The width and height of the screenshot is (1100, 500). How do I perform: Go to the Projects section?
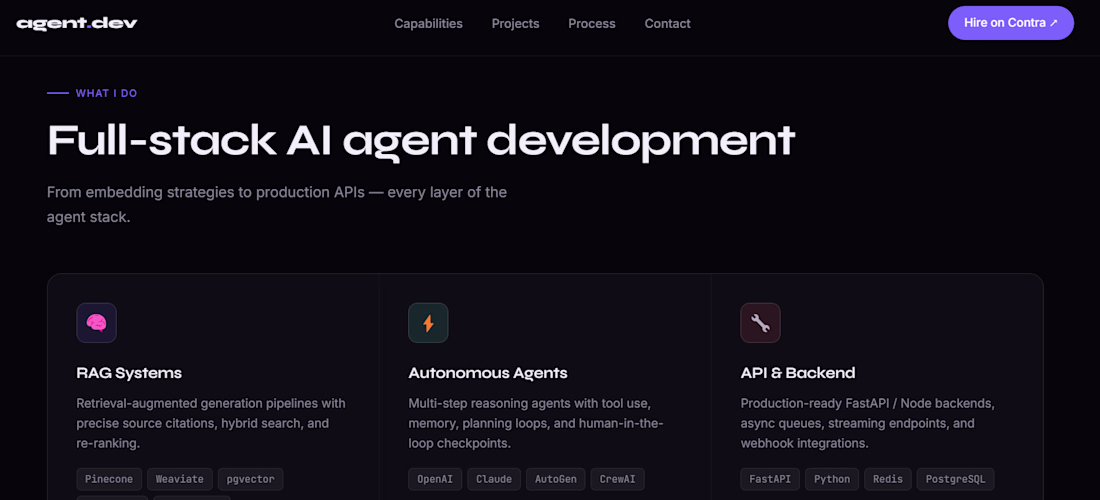[516, 24]
